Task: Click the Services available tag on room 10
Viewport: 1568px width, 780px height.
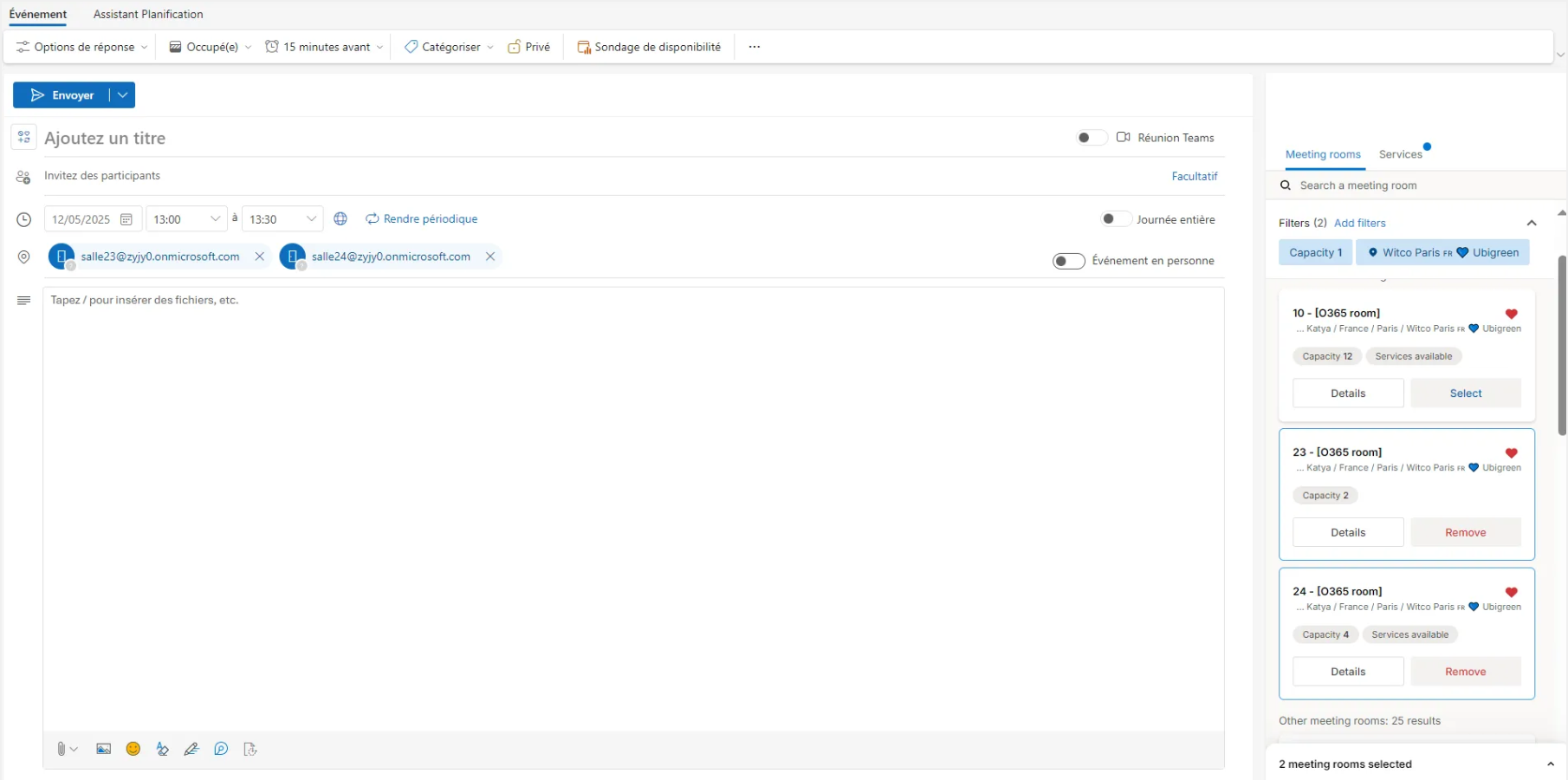Action: 1413,356
